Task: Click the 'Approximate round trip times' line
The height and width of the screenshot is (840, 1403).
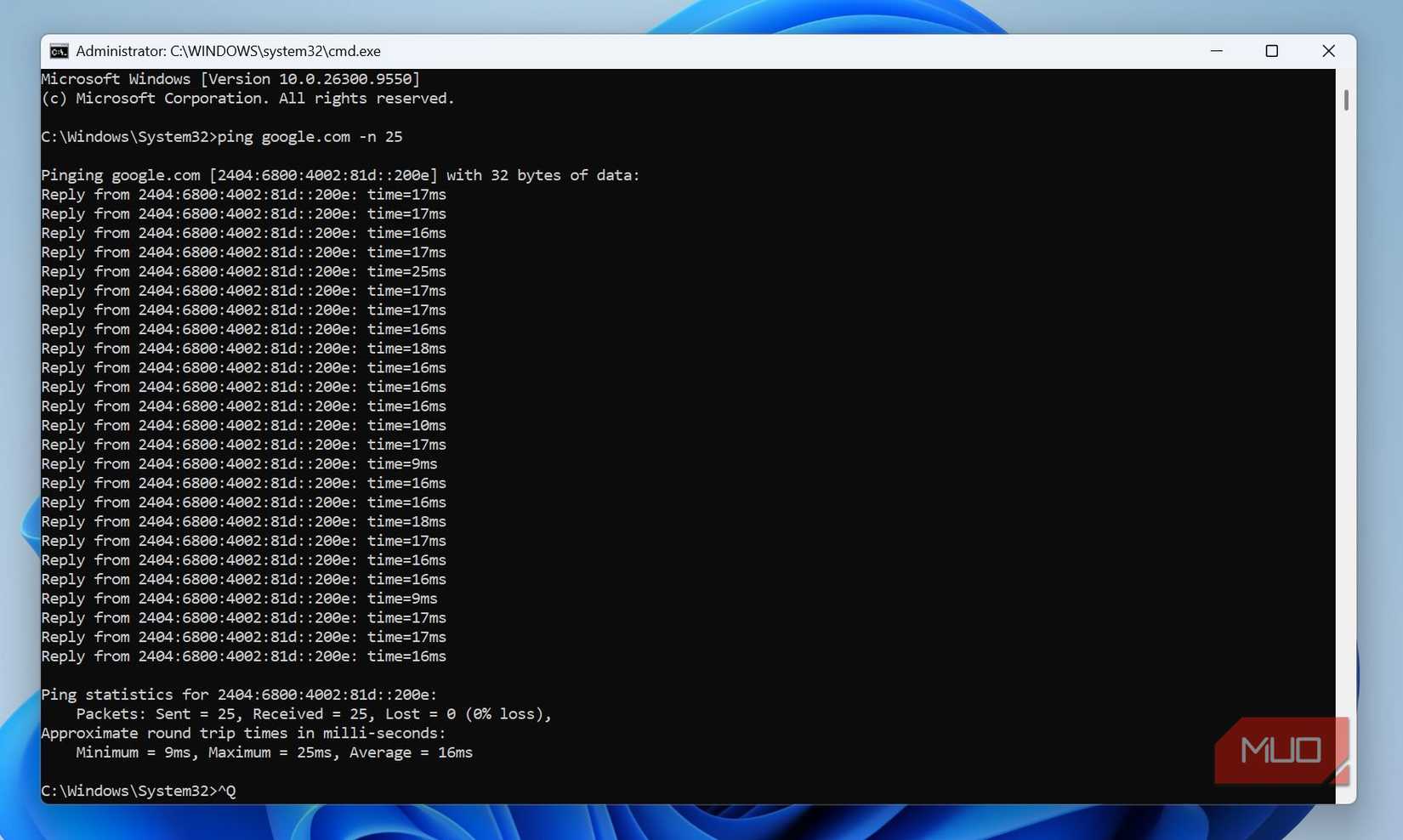Action: (243, 734)
